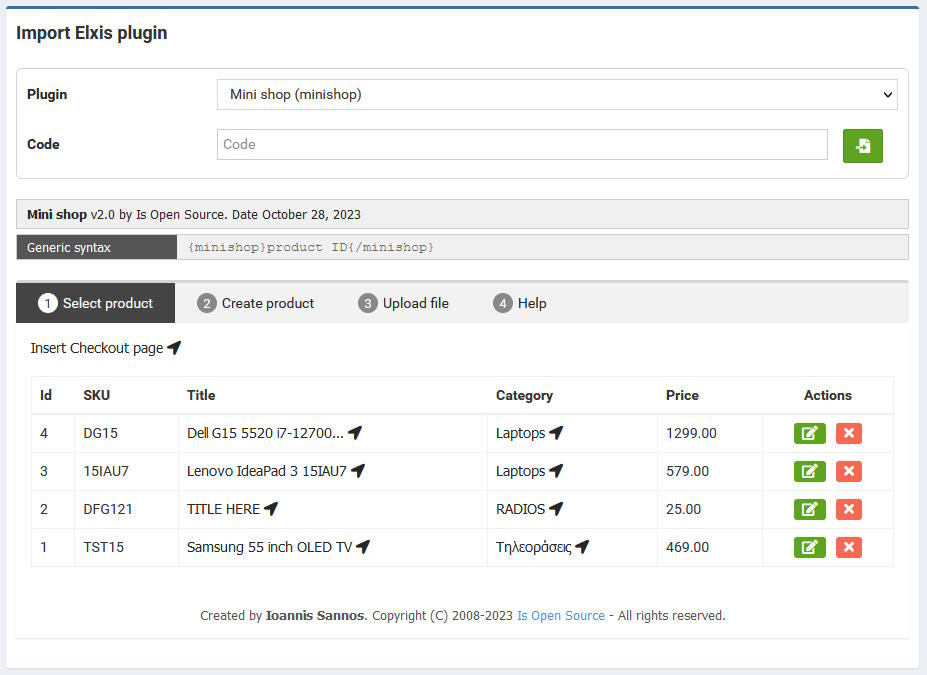This screenshot has height=675, width=927.
Task: Insert arrow beside Τηλεοράσεις category
Action: (582, 547)
